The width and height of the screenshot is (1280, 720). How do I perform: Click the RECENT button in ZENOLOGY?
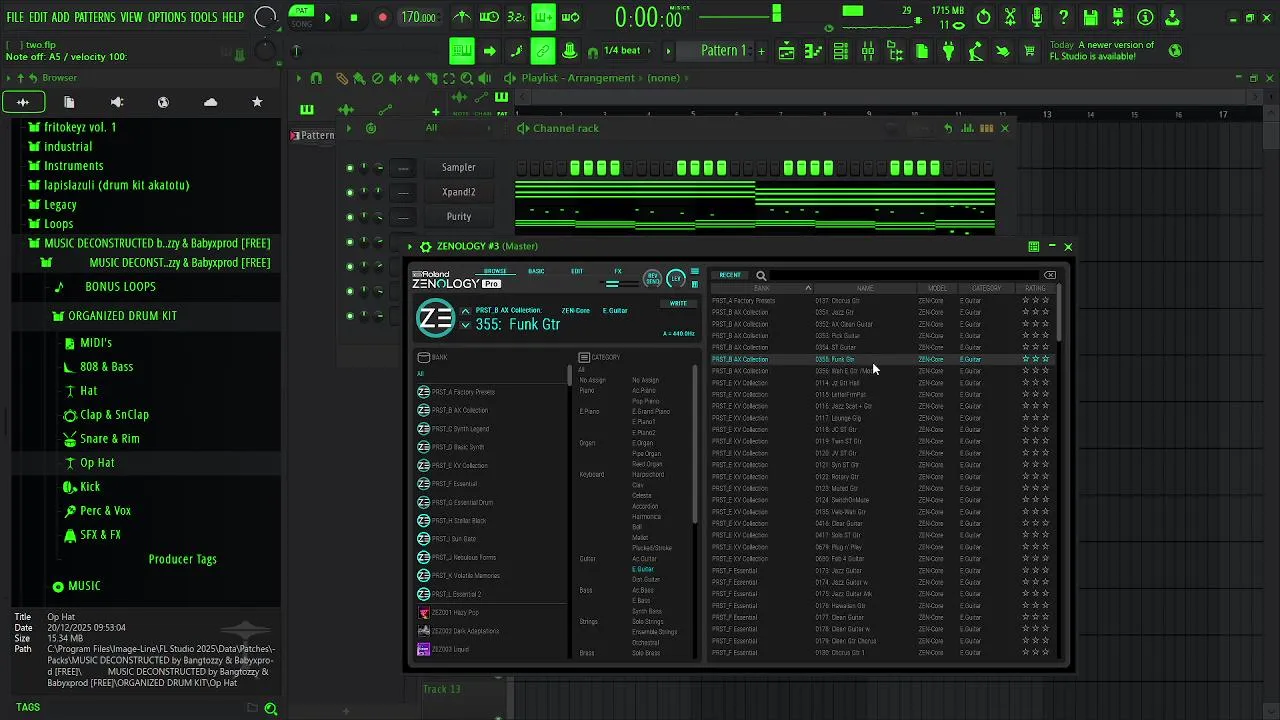pos(731,275)
